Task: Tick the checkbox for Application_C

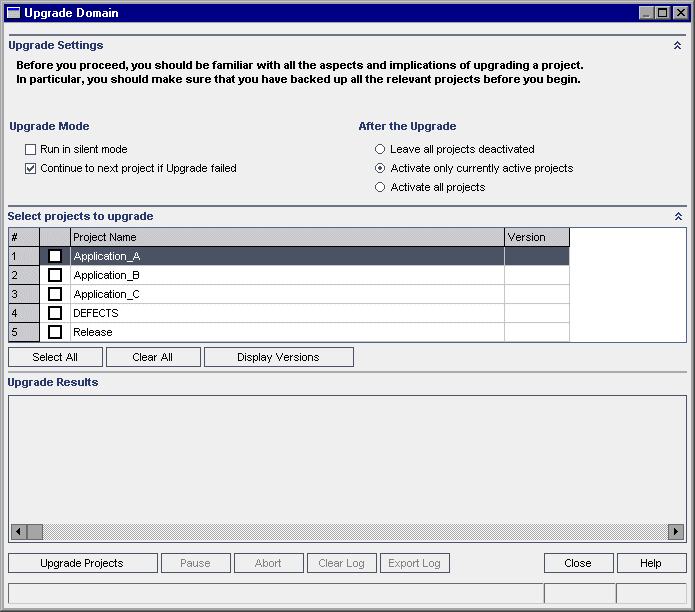Action: click(55, 294)
